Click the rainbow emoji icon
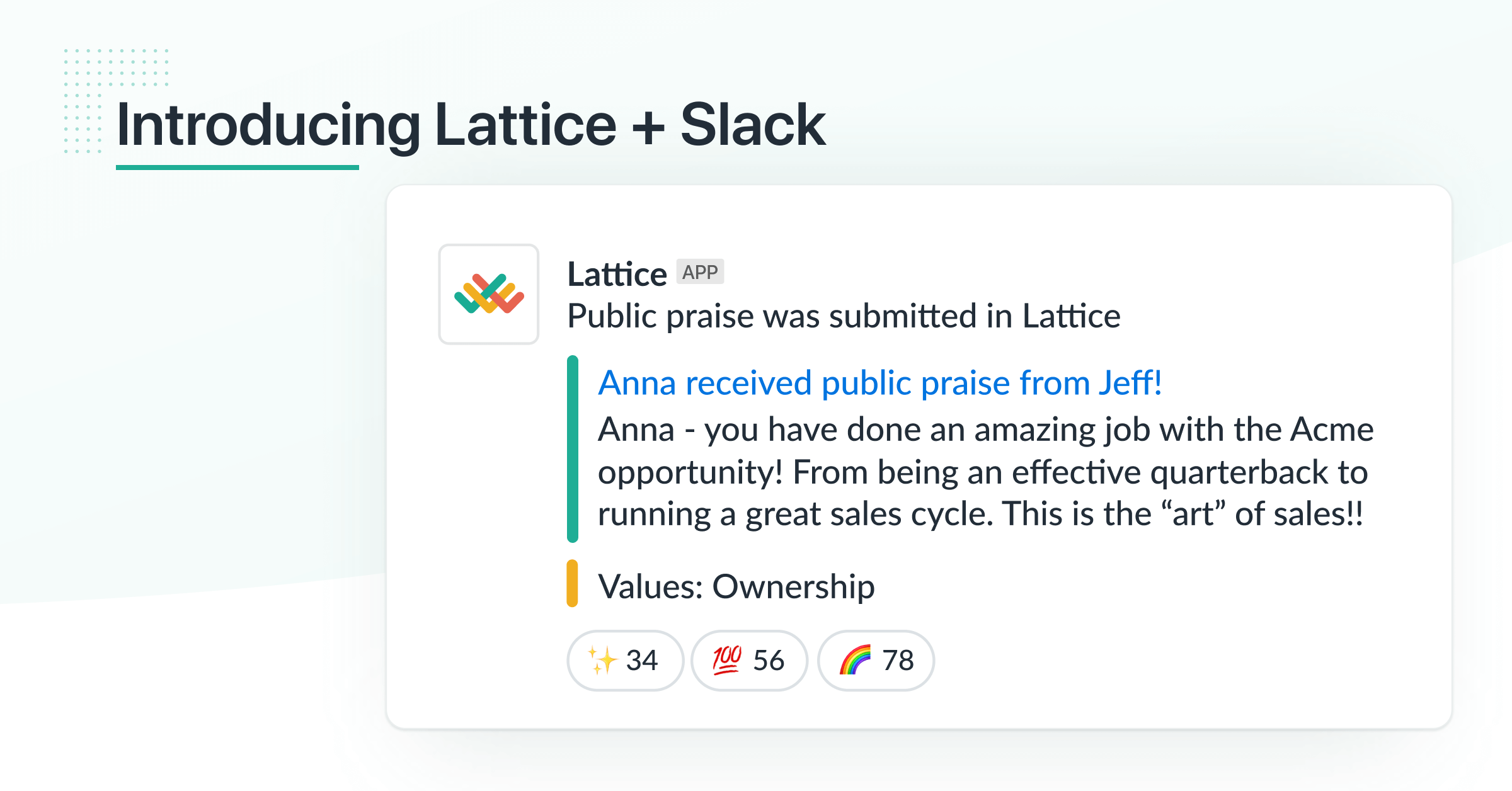Screen dimensions: 1512x791 [x=855, y=660]
